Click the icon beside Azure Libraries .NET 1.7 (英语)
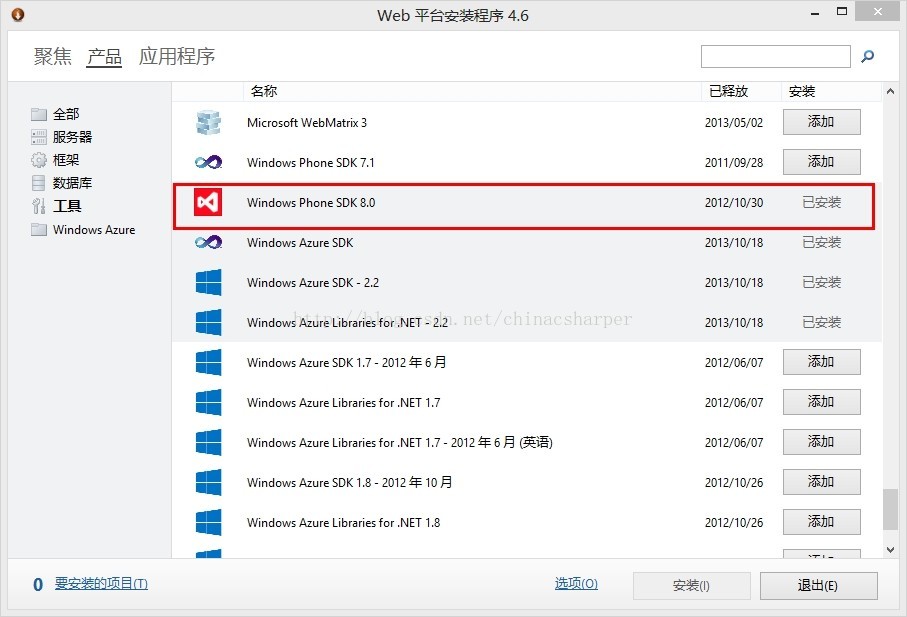Viewport: 907px width, 617px height. pyautogui.click(x=208, y=442)
